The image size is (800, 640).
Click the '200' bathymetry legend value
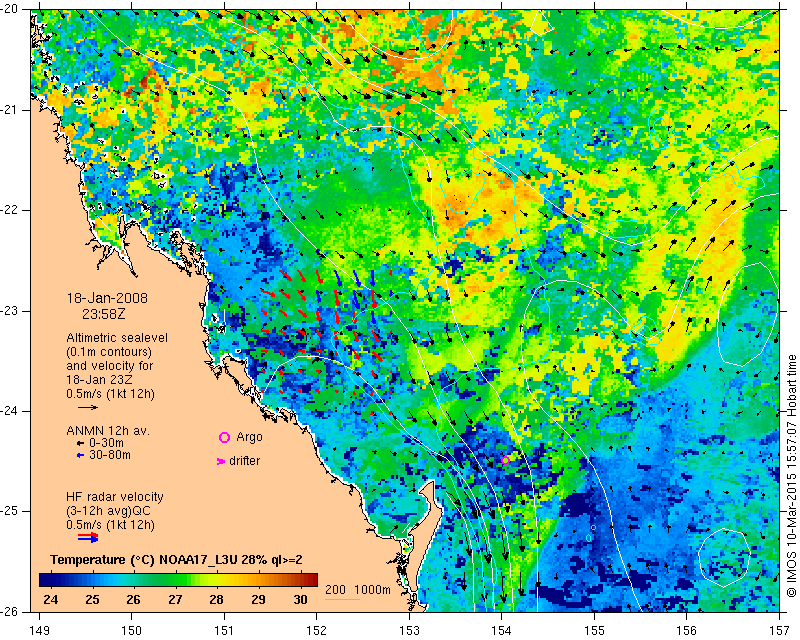[x=335, y=590]
